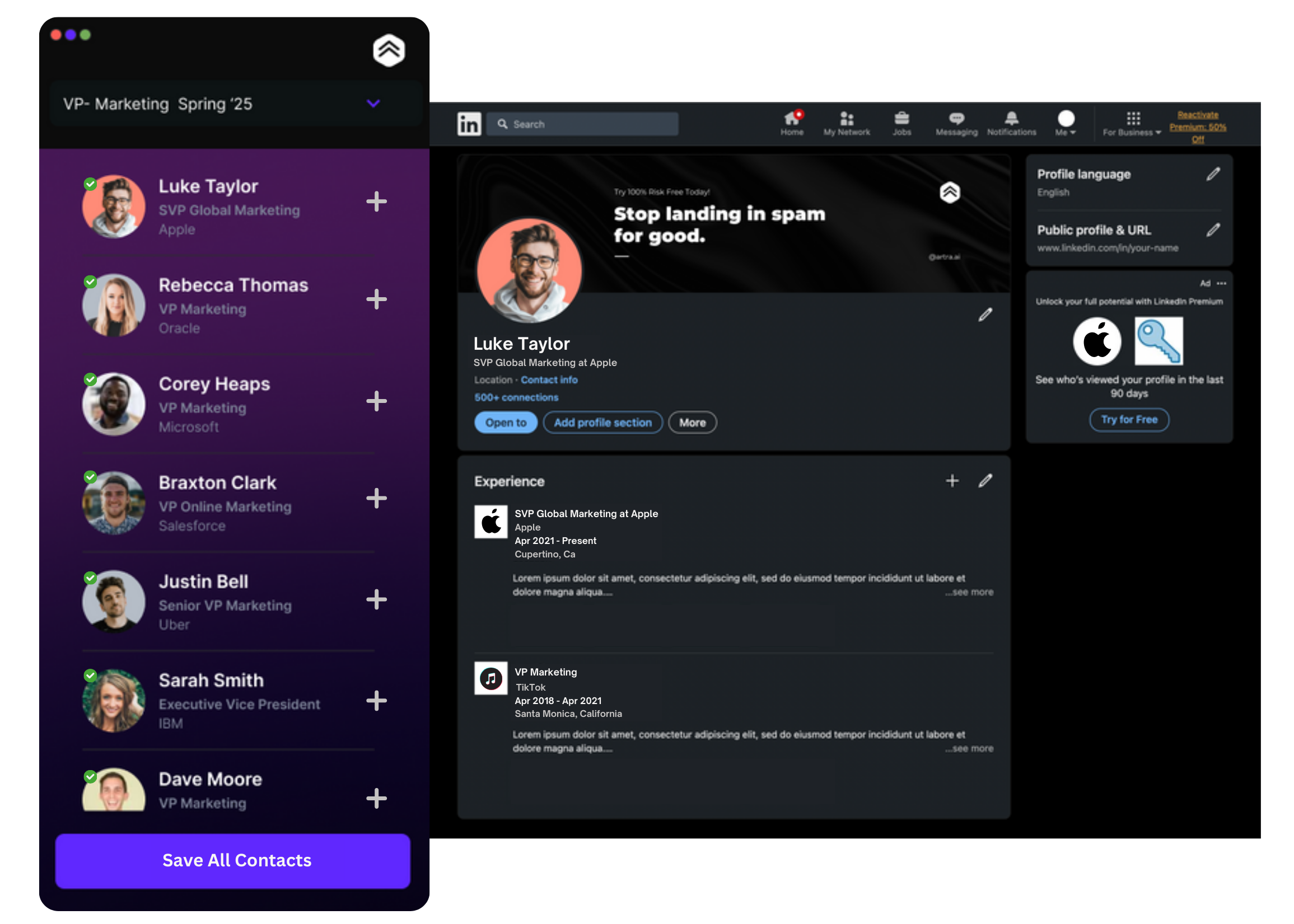This screenshot has width=1294, height=924.
Task: Click www.linkedin.com/in/your-name URL text
Action: pos(1108,248)
